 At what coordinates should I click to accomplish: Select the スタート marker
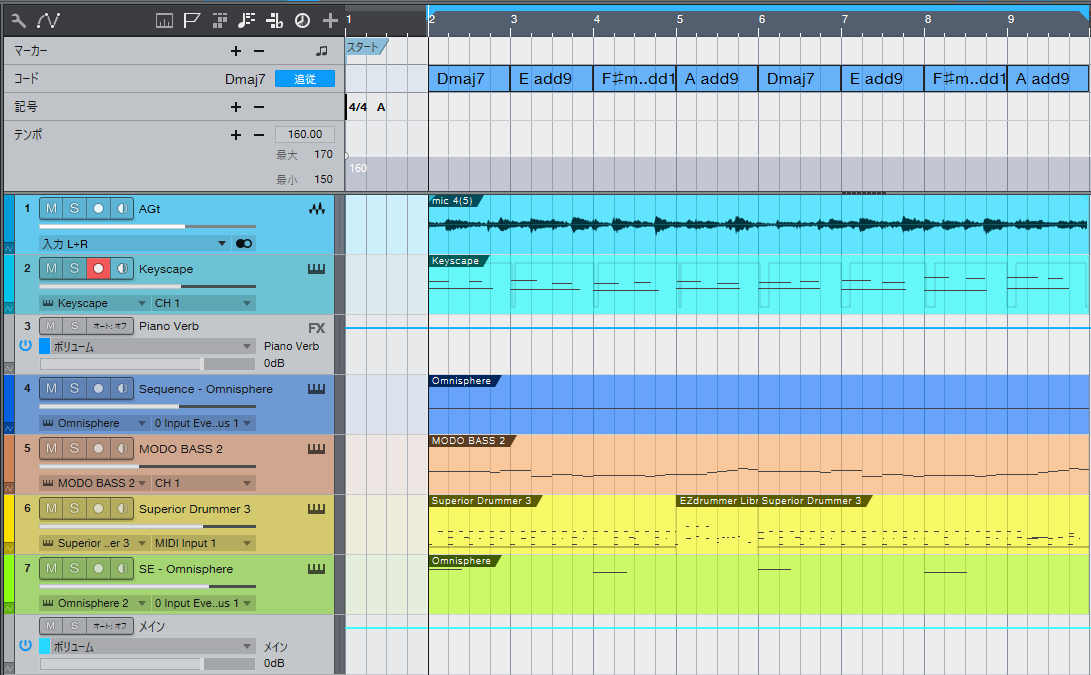pyautogui.click(x=365, y=47)
